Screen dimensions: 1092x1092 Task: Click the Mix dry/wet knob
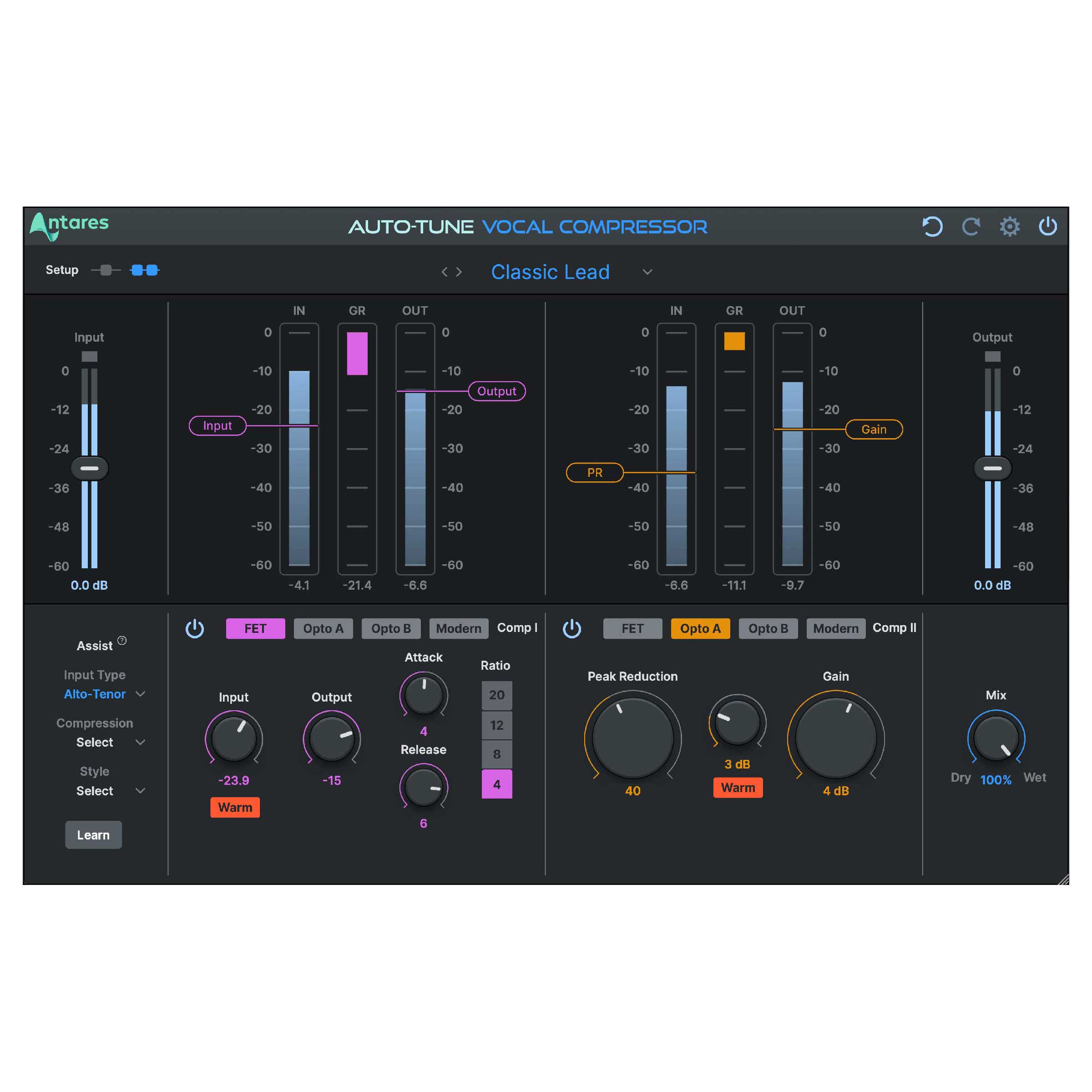click(996, 738)
